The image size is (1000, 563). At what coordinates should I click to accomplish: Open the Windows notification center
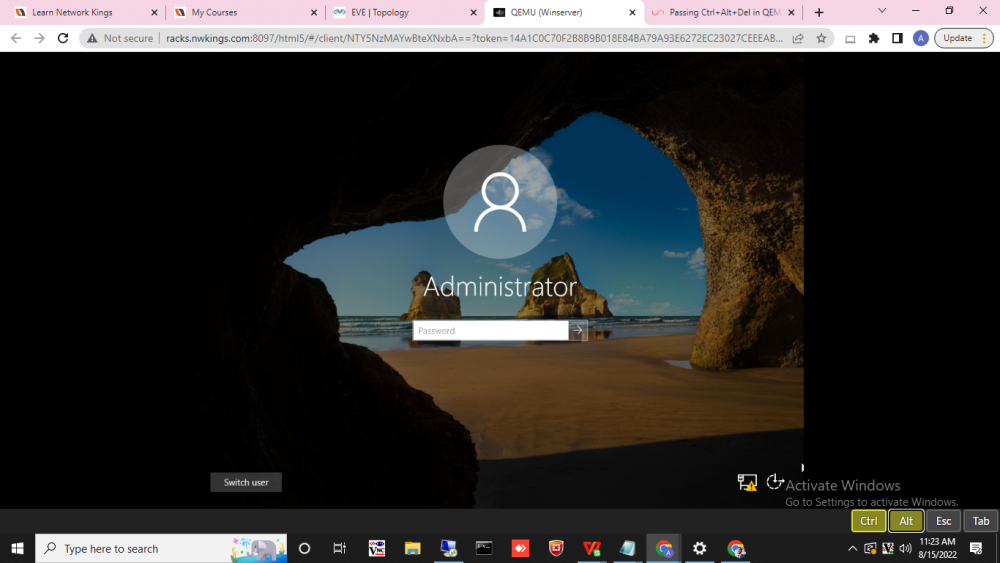[976, 548]
